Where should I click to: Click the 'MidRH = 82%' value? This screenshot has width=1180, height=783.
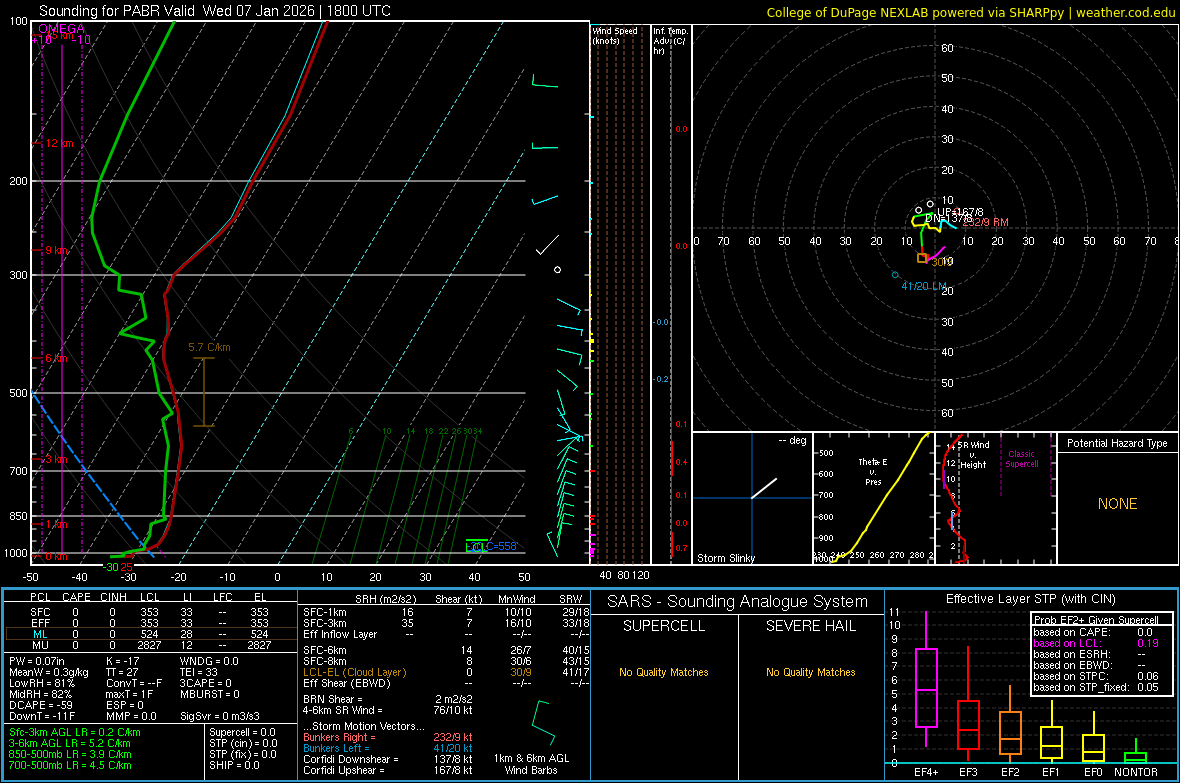40,694
